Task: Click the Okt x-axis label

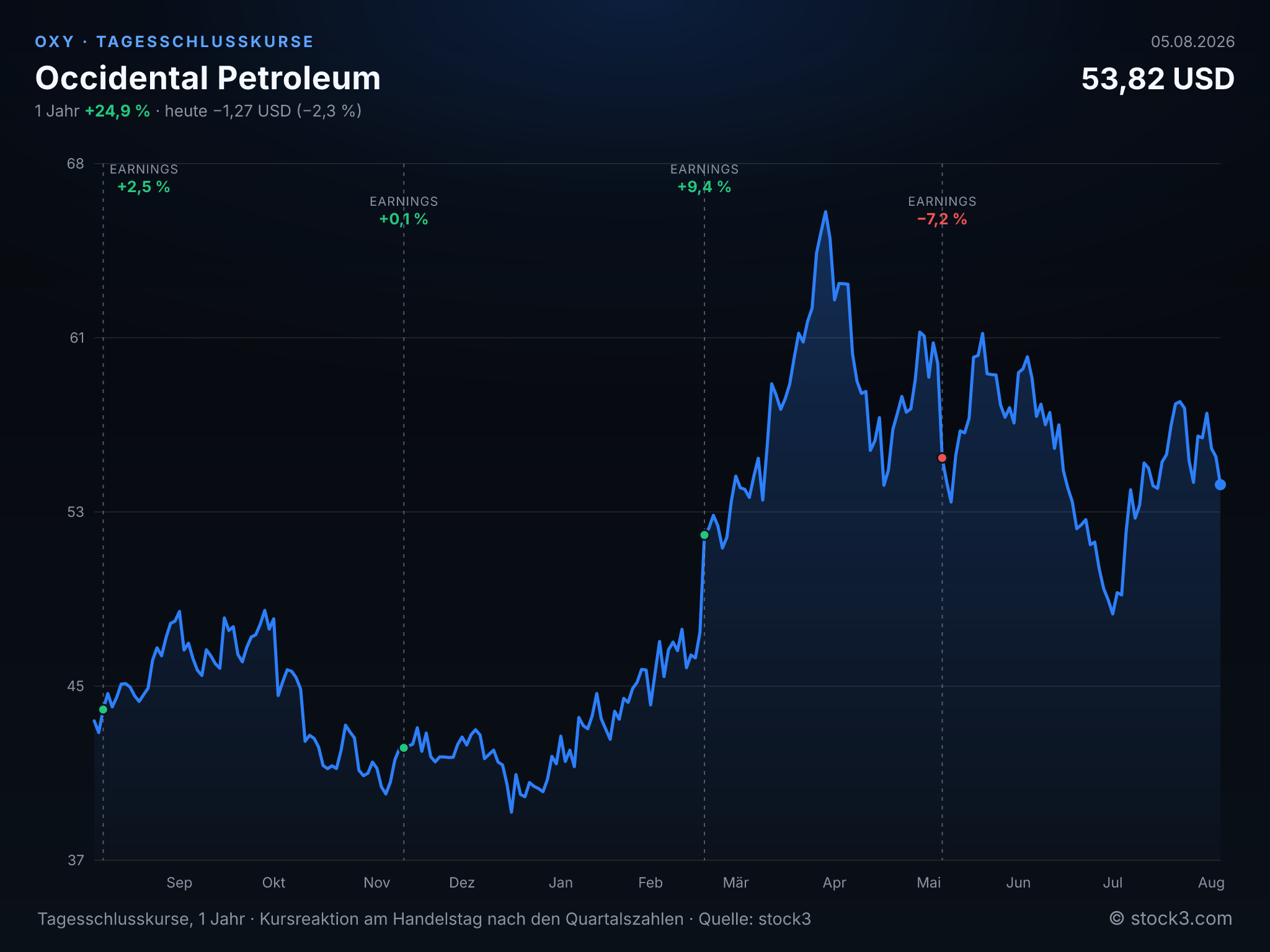Action: (273, 883)
